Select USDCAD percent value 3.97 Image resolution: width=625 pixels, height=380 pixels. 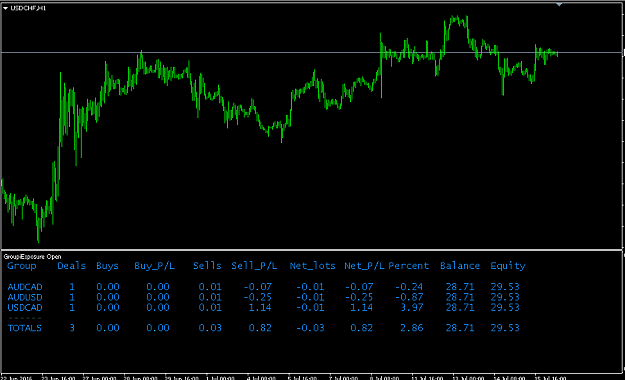(412, 308)
